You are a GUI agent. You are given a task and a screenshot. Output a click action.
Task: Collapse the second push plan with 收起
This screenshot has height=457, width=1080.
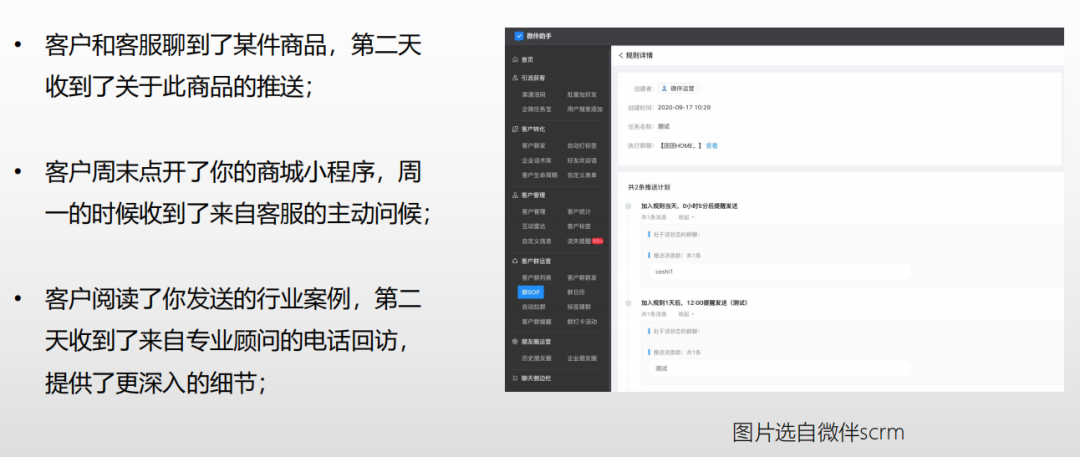click(x=686, y=312)
